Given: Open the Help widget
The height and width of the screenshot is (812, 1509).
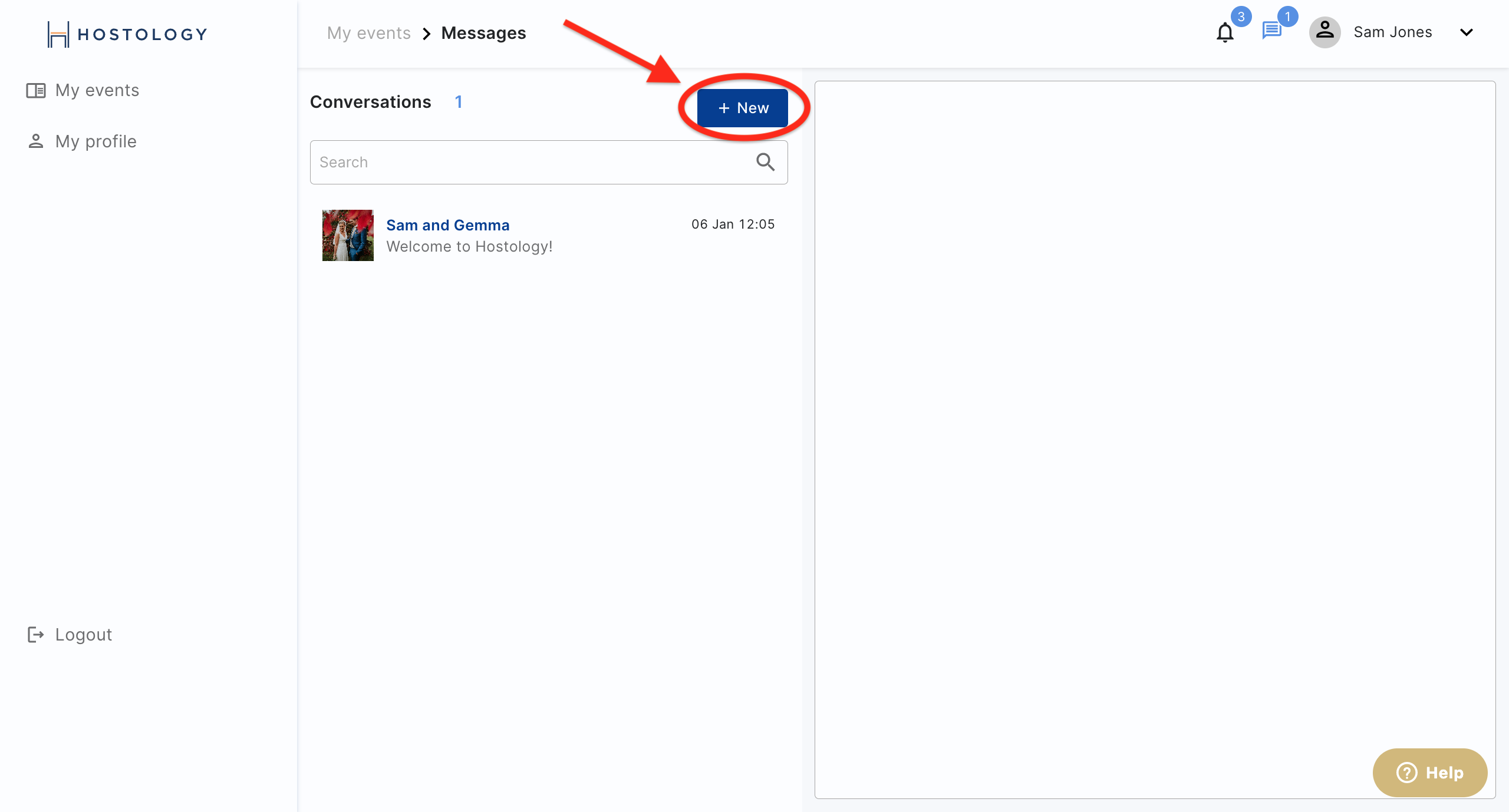Looking at the screenshot, I should [x=1430, y=773].
